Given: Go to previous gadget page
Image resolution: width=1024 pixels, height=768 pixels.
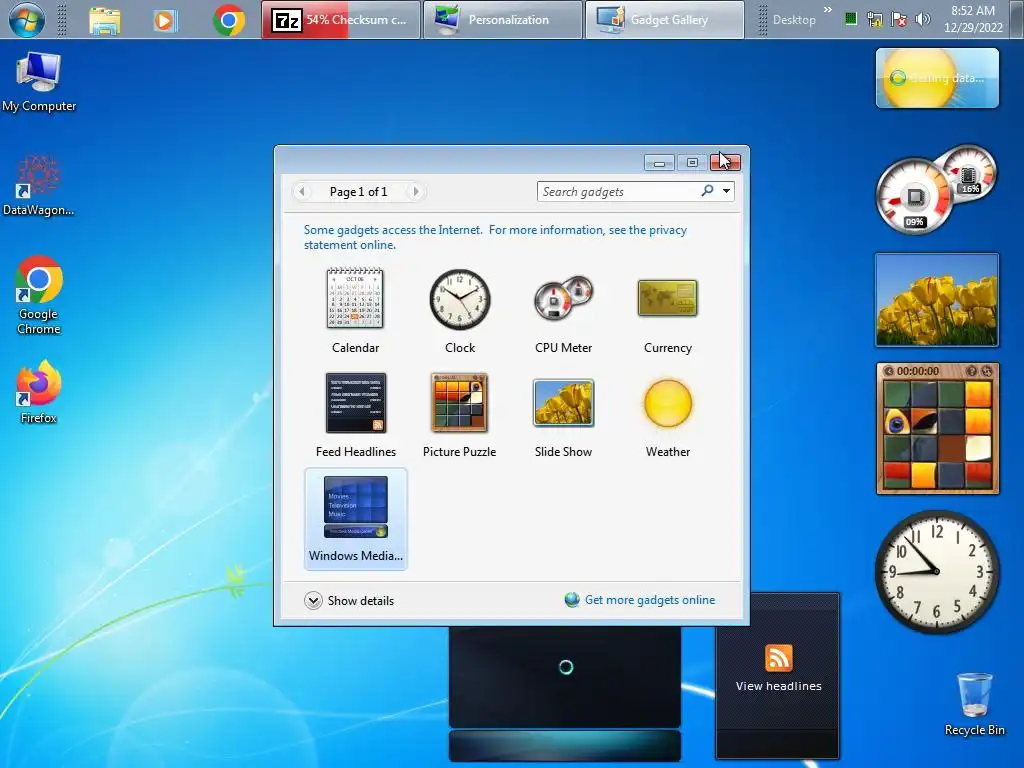Looking at the screenshot, I should (x=302, y=191).
